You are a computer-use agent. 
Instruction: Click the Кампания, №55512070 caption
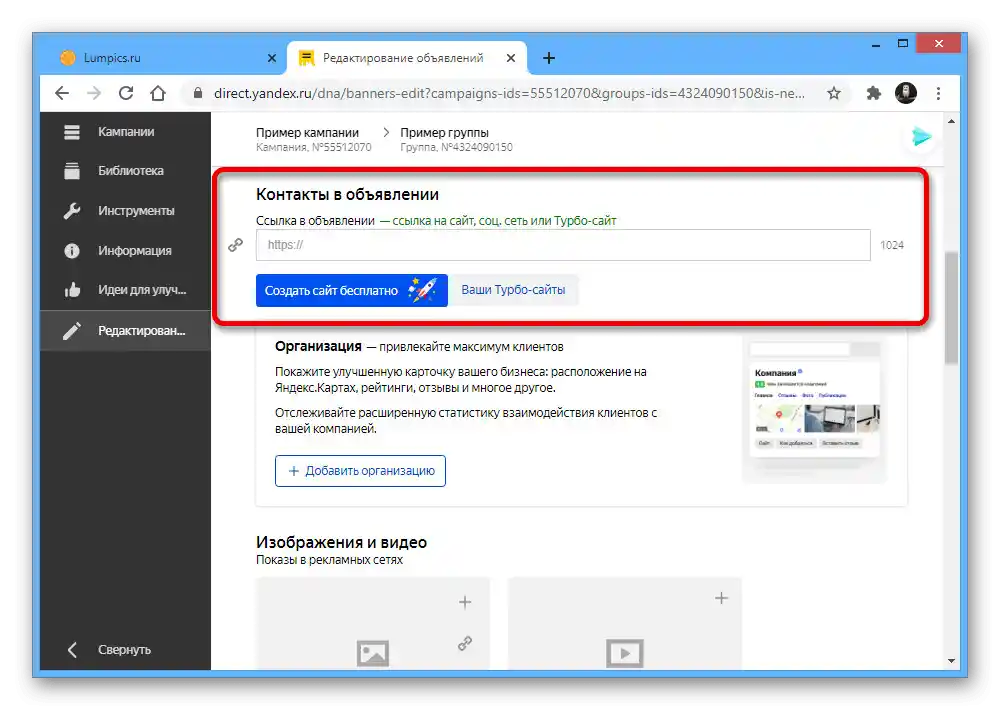click(x=314, y=147)
